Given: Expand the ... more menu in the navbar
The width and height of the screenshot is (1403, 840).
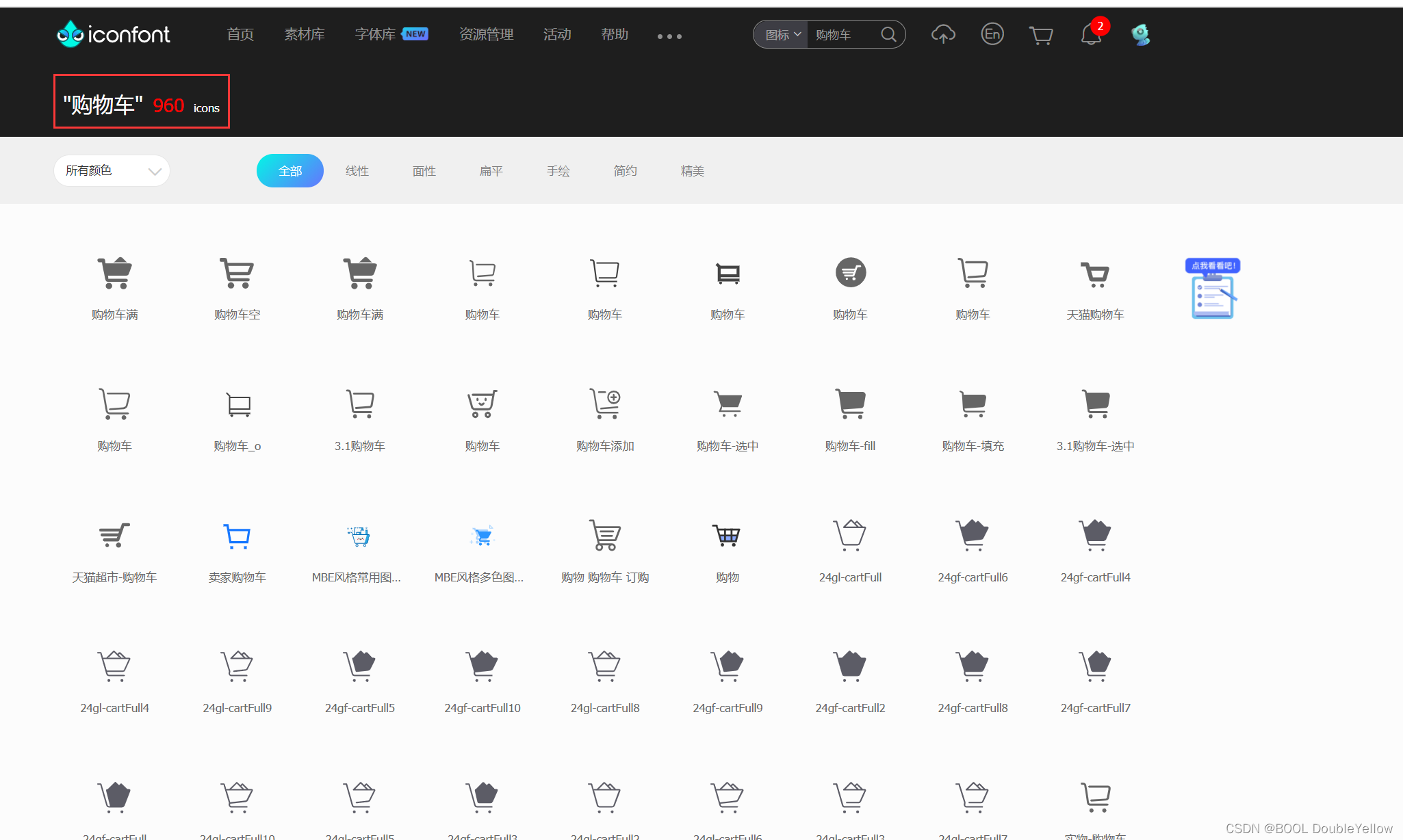Looking at the screenshot, I should pos(669,36).
